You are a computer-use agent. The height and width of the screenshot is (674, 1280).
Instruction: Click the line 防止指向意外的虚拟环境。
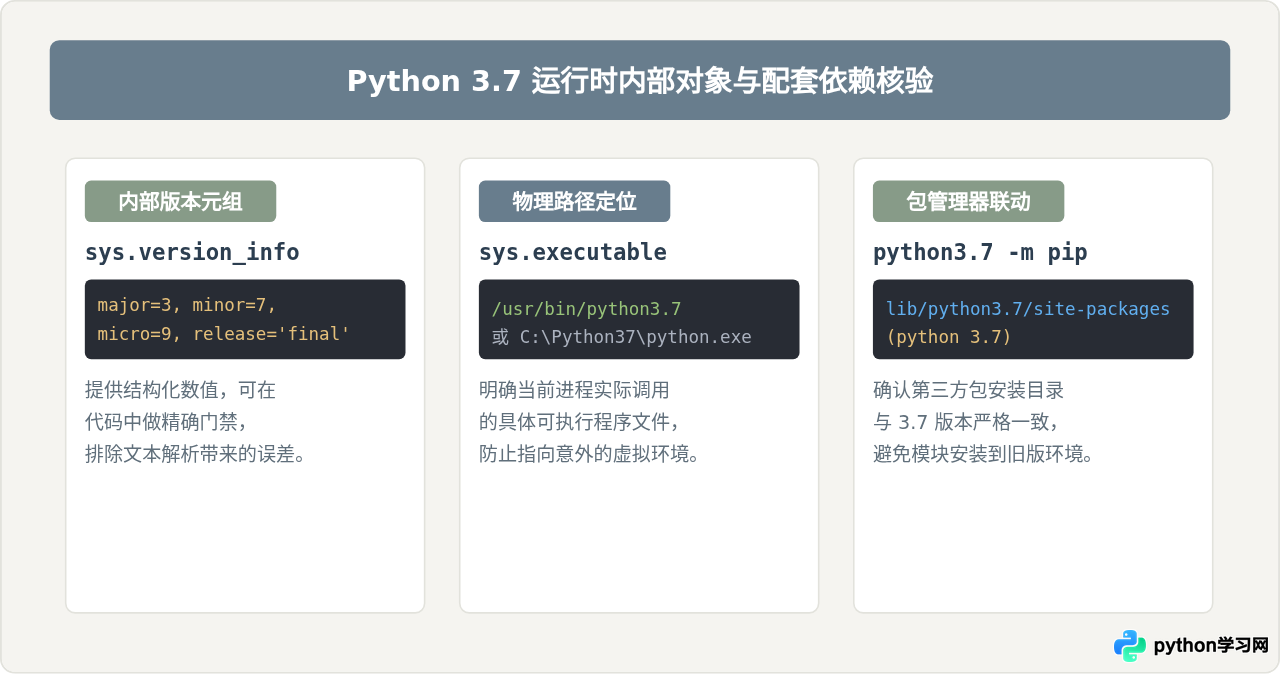point(589,454)
